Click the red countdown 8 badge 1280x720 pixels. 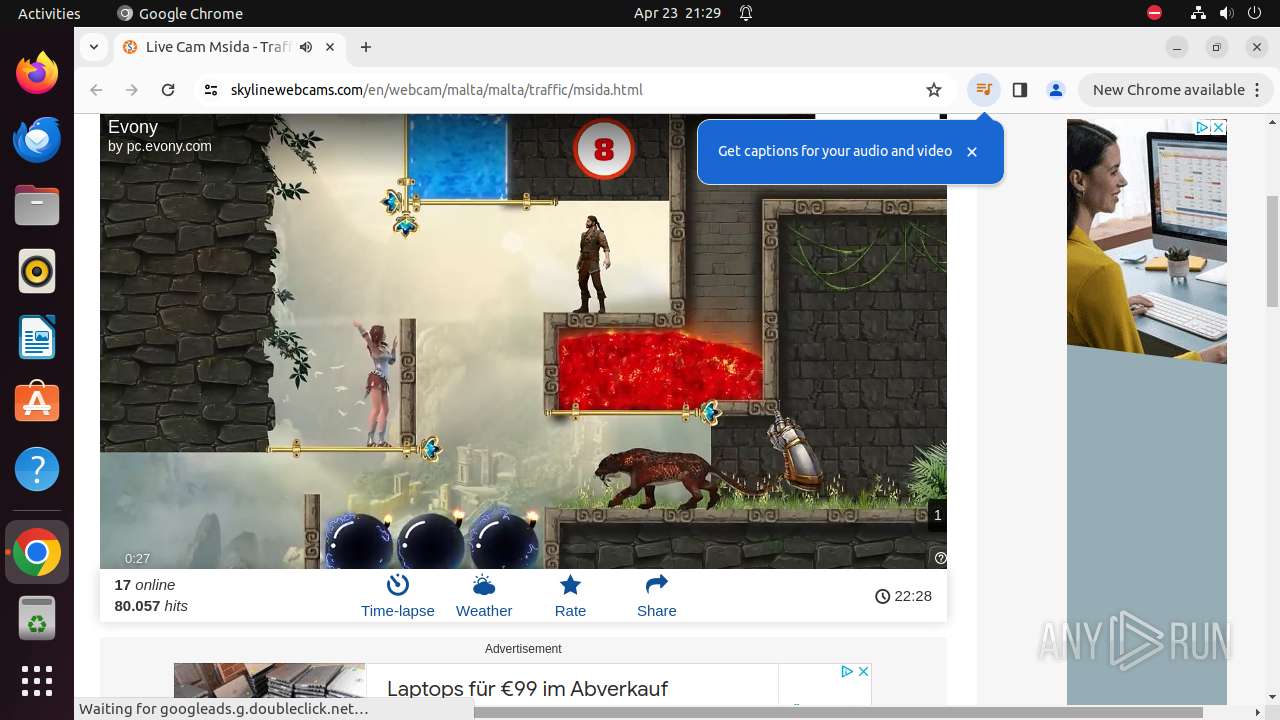604,150
